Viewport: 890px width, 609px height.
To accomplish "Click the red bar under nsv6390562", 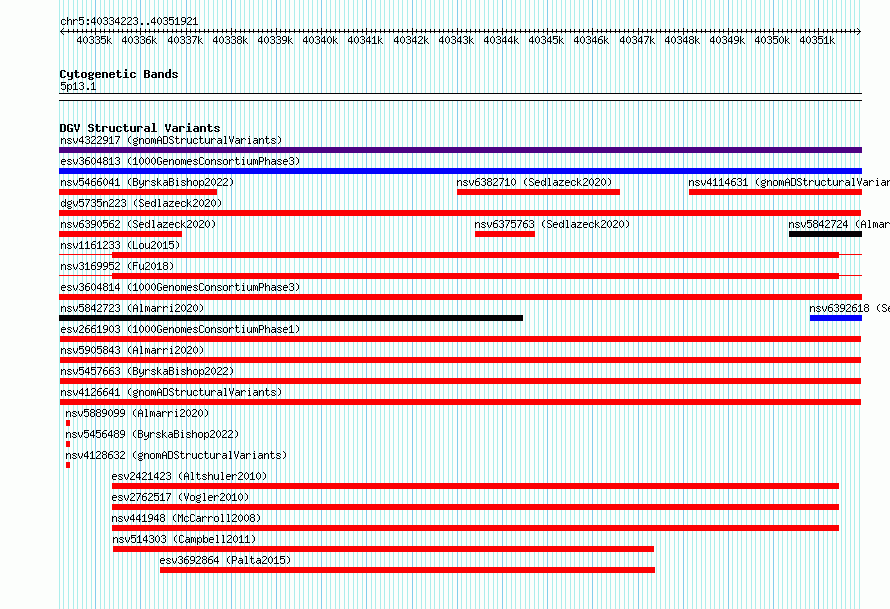I will (x=120, y=234).
